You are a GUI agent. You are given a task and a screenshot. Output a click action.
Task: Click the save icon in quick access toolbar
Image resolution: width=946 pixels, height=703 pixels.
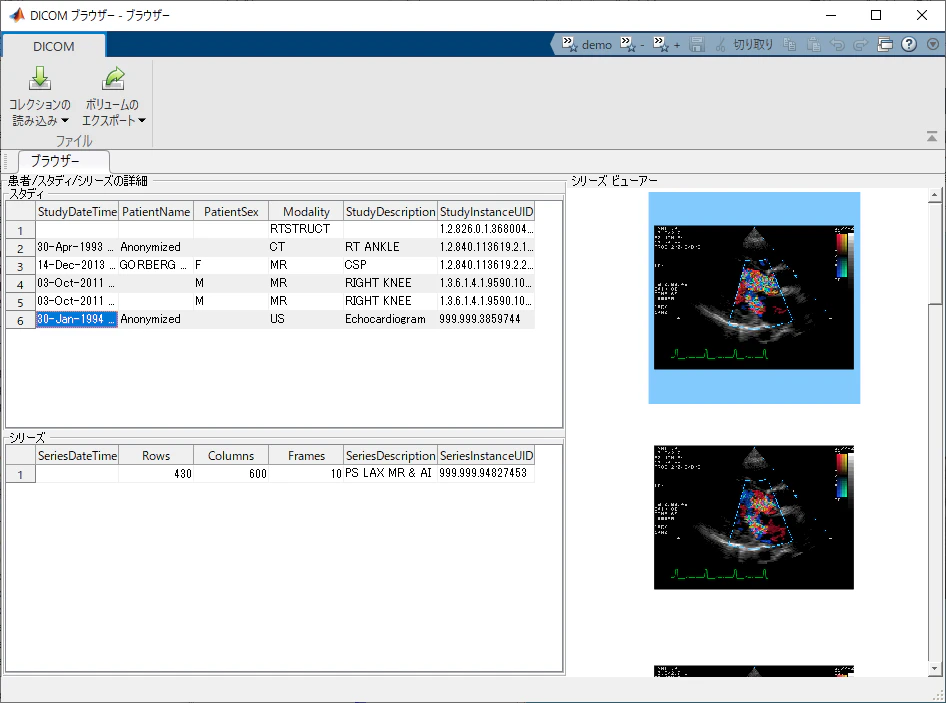pyautogui.click(x=697, y=45)
